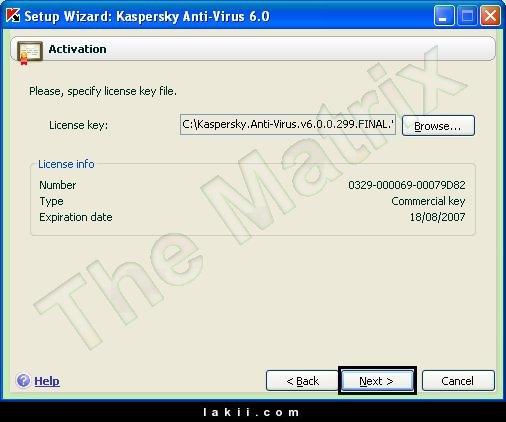Cancel the setup wizard
Viewport: 506px width, 422px height.
tap(458, 381)
